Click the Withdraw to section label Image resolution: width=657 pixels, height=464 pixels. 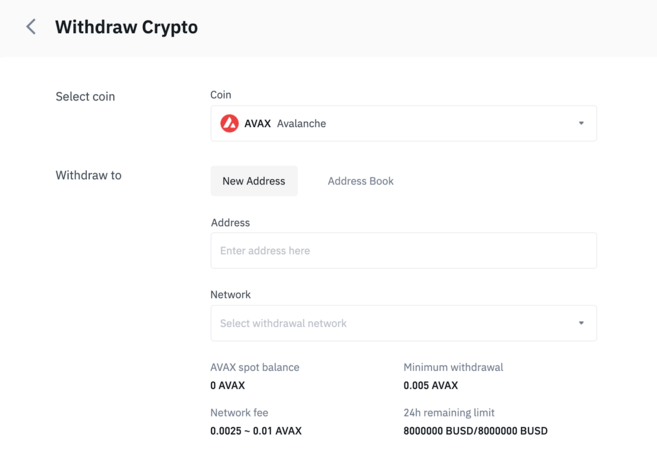[x=88, y=175]
